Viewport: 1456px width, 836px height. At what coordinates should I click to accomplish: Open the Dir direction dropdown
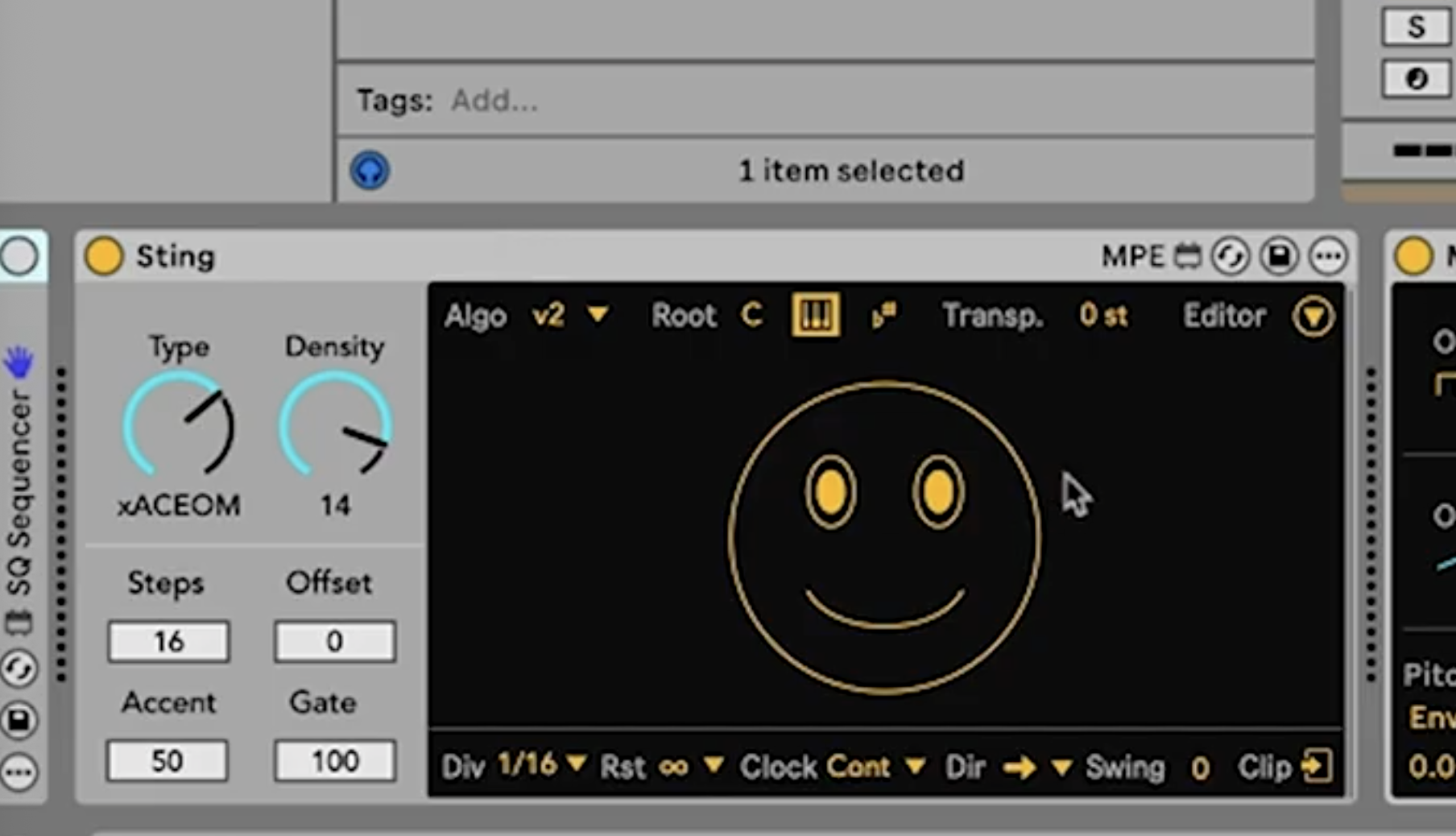[1061, 767]
